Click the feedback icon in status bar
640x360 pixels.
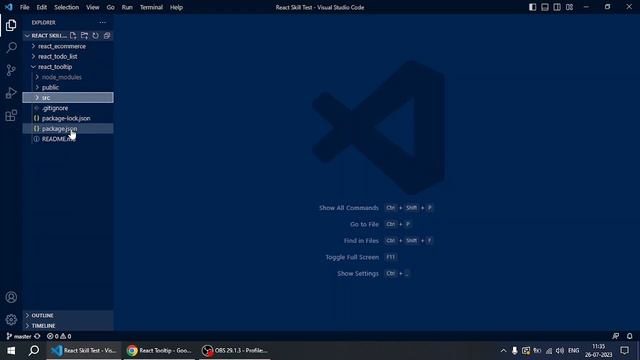(x=616, y=336)
